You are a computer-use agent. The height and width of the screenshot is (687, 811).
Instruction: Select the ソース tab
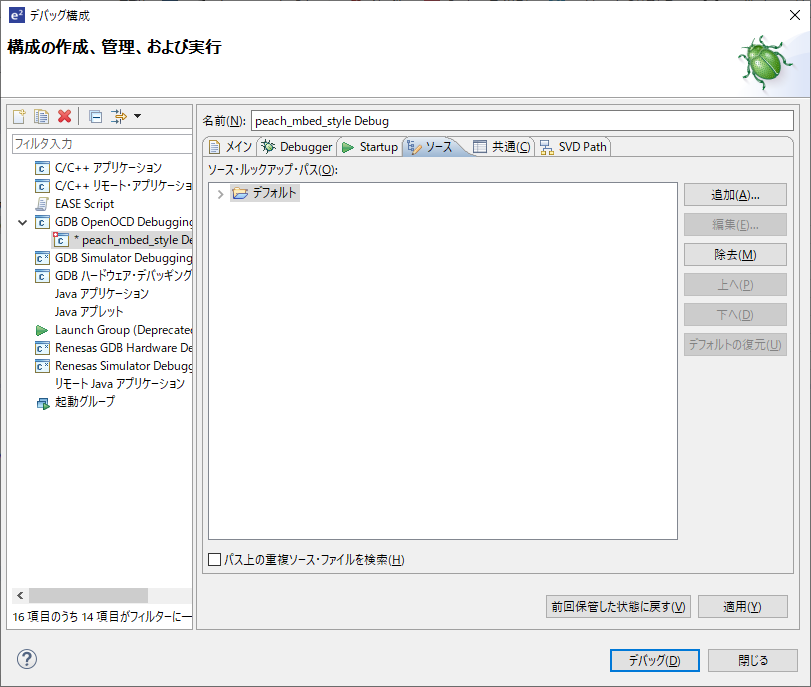[430, 147]
